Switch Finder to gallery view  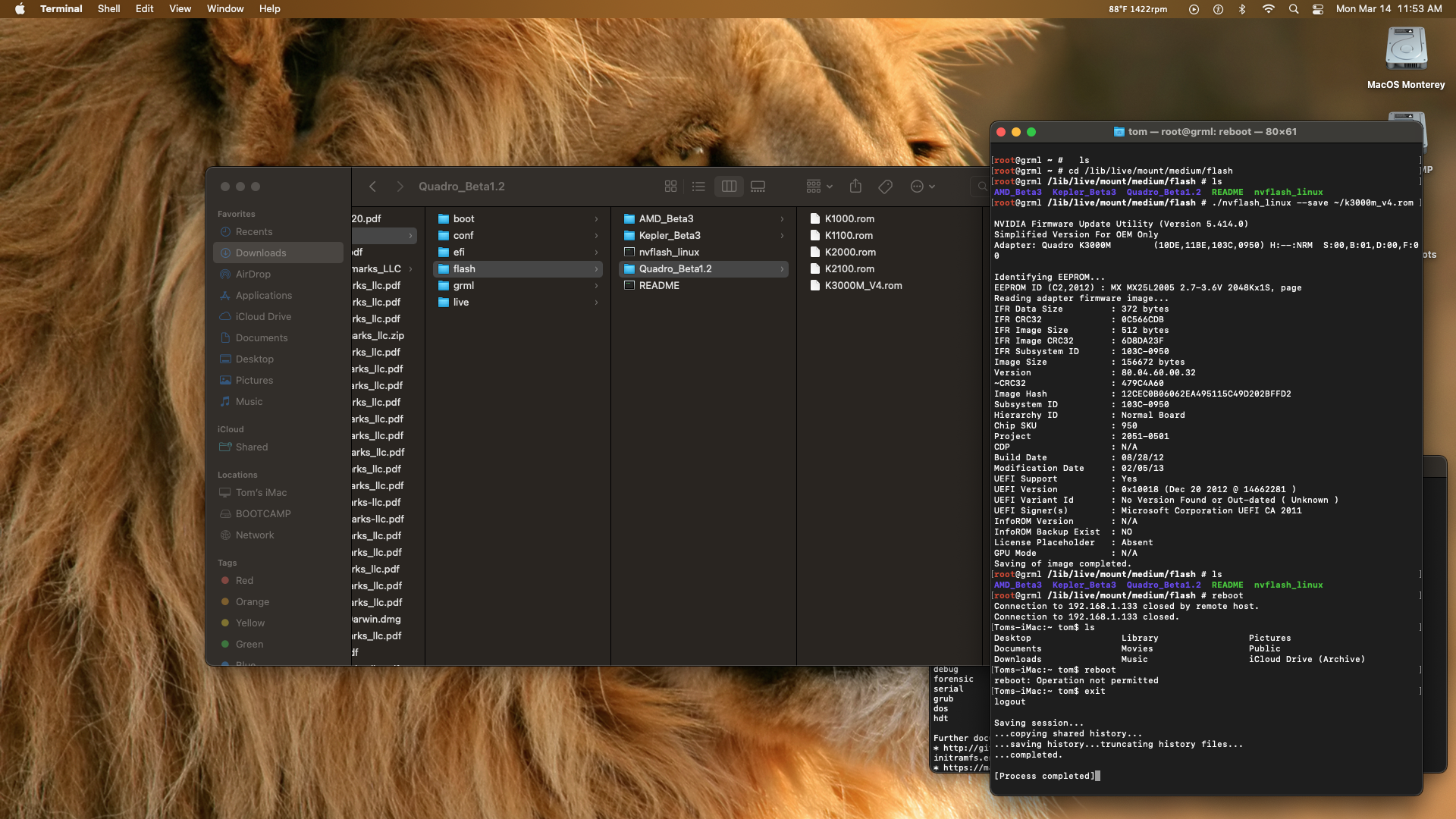point(758,187)
